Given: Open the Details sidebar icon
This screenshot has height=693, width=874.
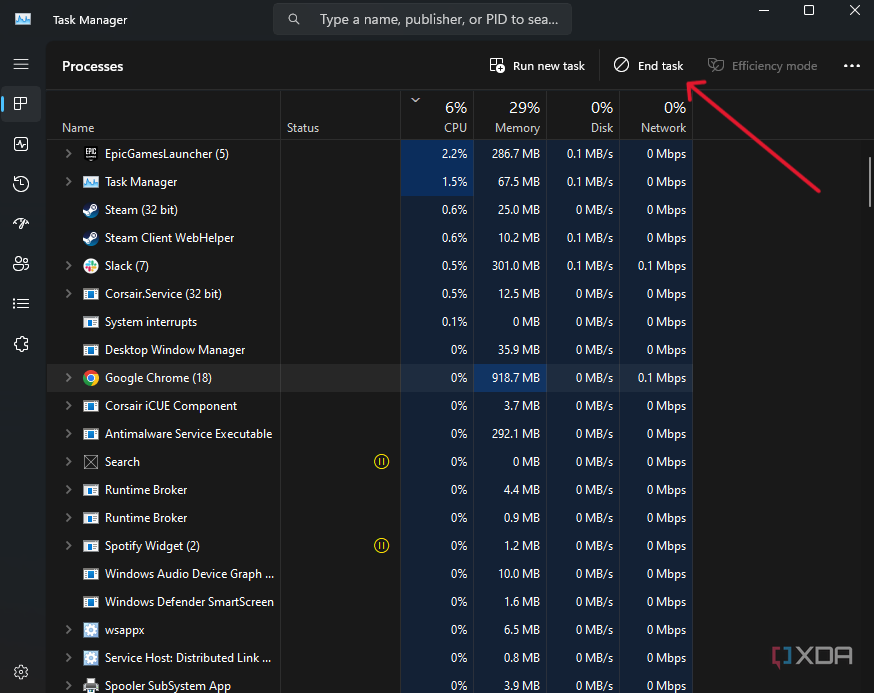Looking at the screenshot, I should [21, 304].
